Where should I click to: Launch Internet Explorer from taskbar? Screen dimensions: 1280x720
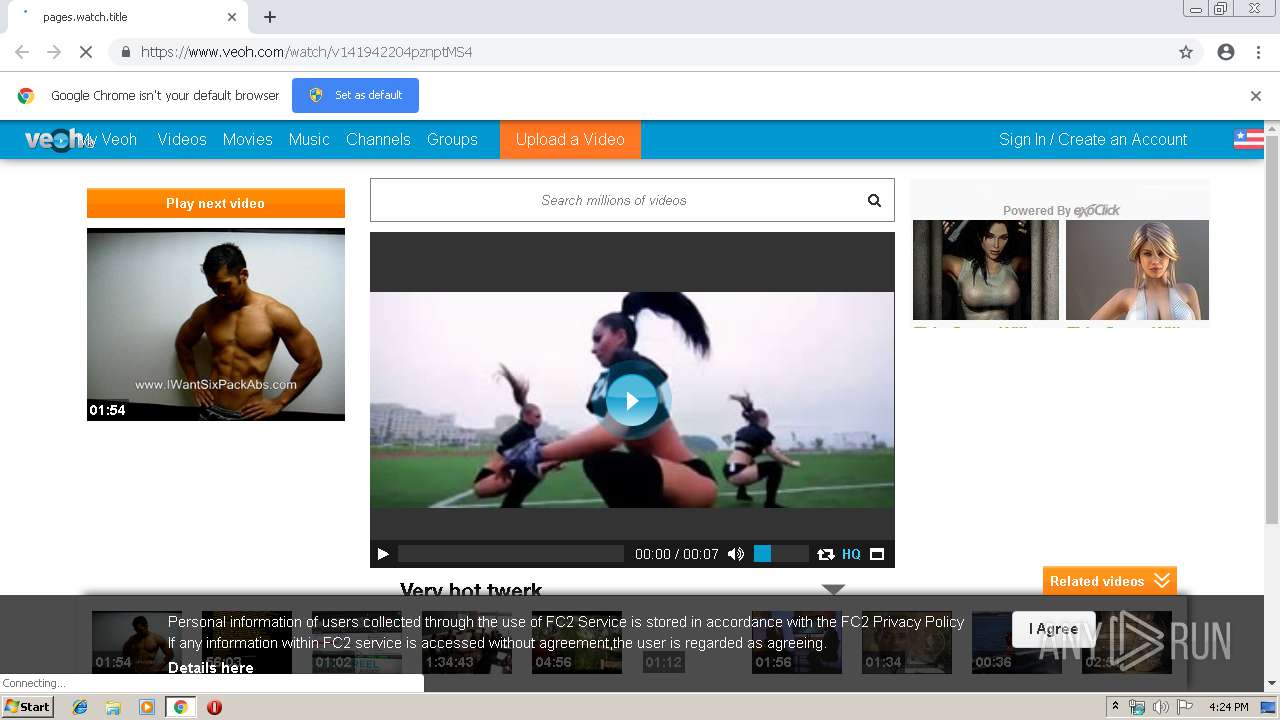(x=80, y=707)
